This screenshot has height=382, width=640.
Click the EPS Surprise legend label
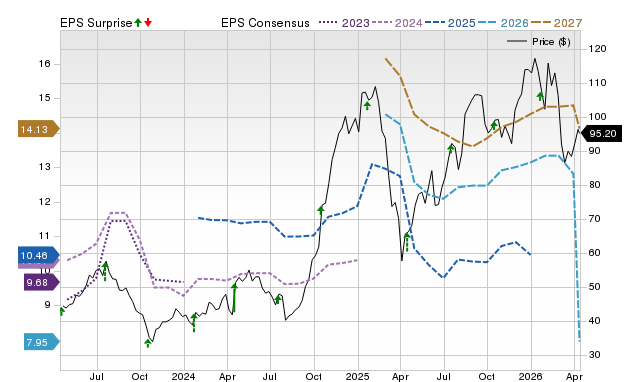coord(96,23)
